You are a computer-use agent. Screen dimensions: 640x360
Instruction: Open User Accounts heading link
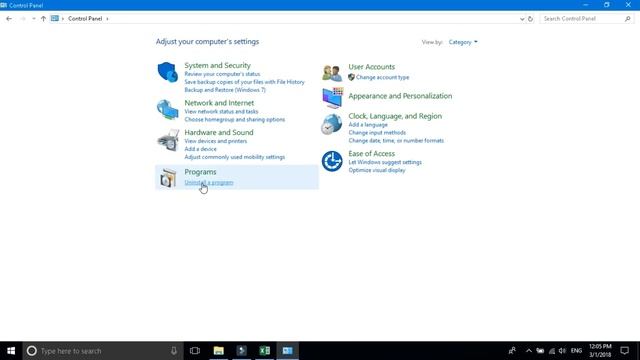point(371,67)
